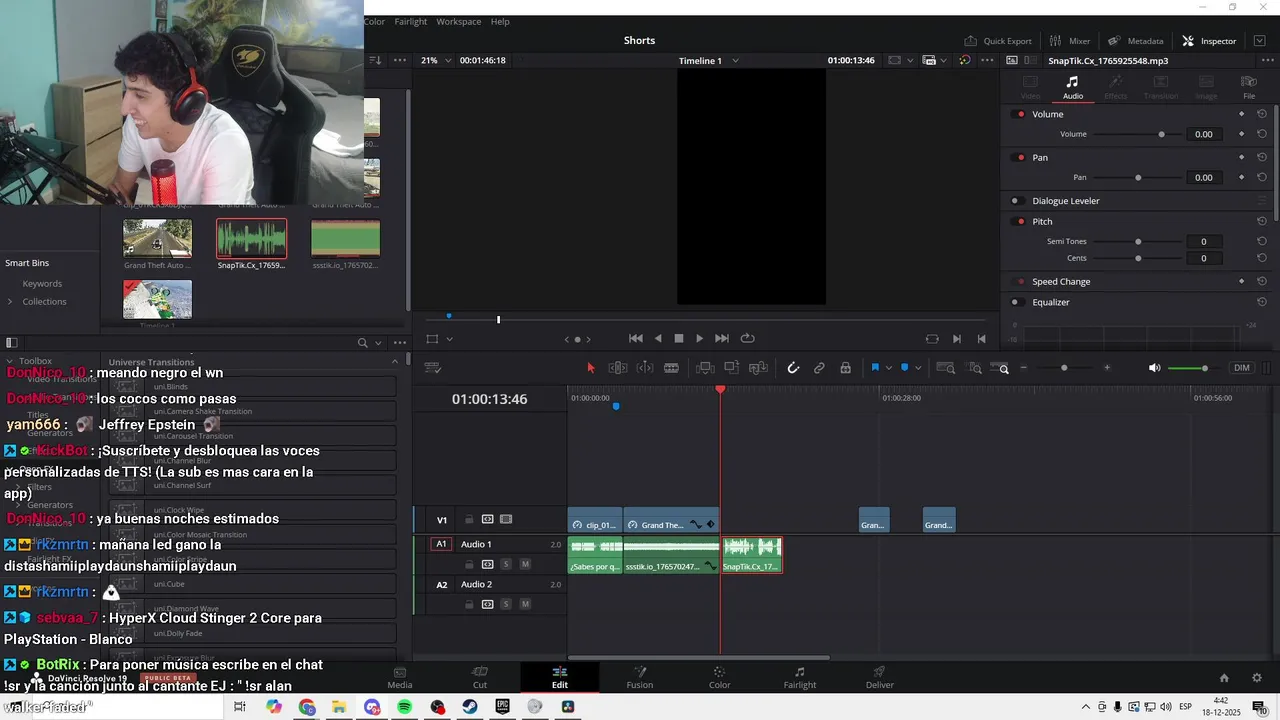Adjust the Semi Tones slider
The height and width of the screenshot is (720, 1280).
pyautogui.click(x=1138, y=241)
